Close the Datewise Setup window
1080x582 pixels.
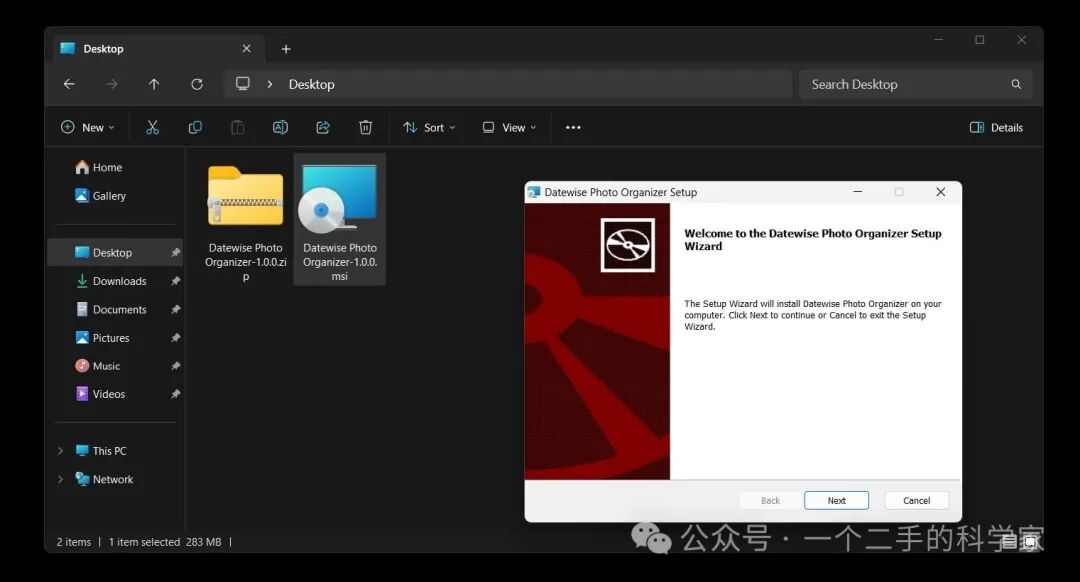940,191
